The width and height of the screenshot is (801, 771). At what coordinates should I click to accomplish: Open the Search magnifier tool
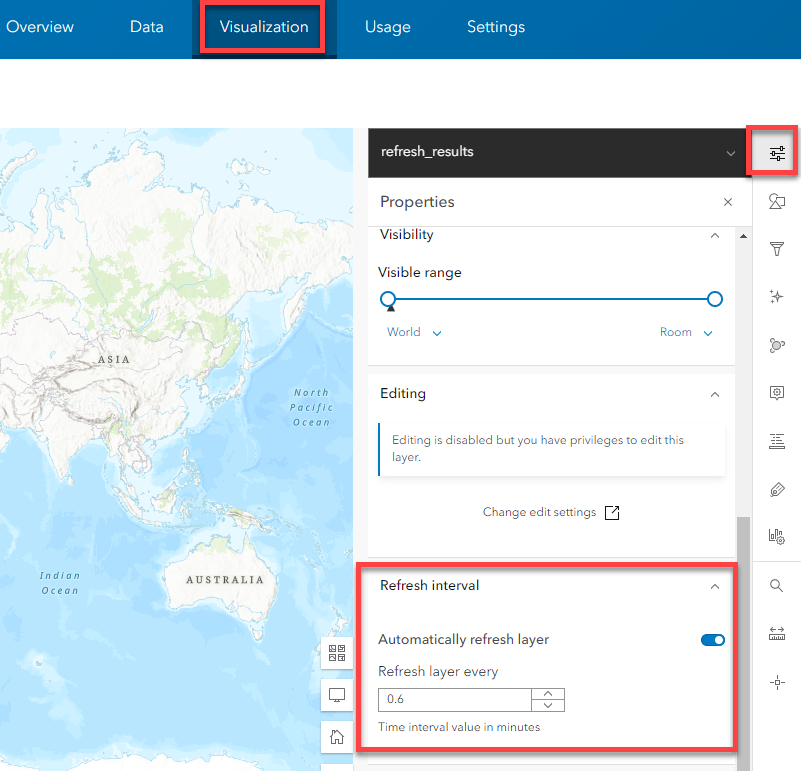point(777,586)
